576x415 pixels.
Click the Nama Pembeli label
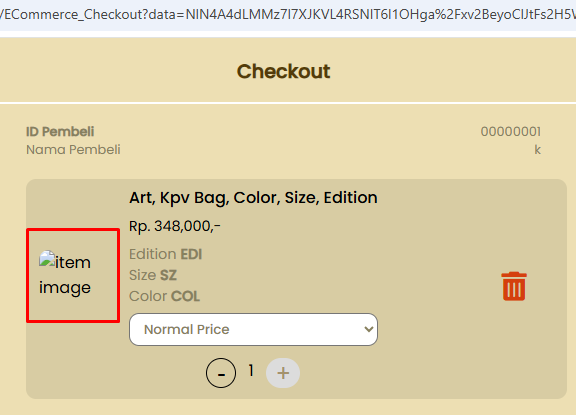click(x=73, y=149)
